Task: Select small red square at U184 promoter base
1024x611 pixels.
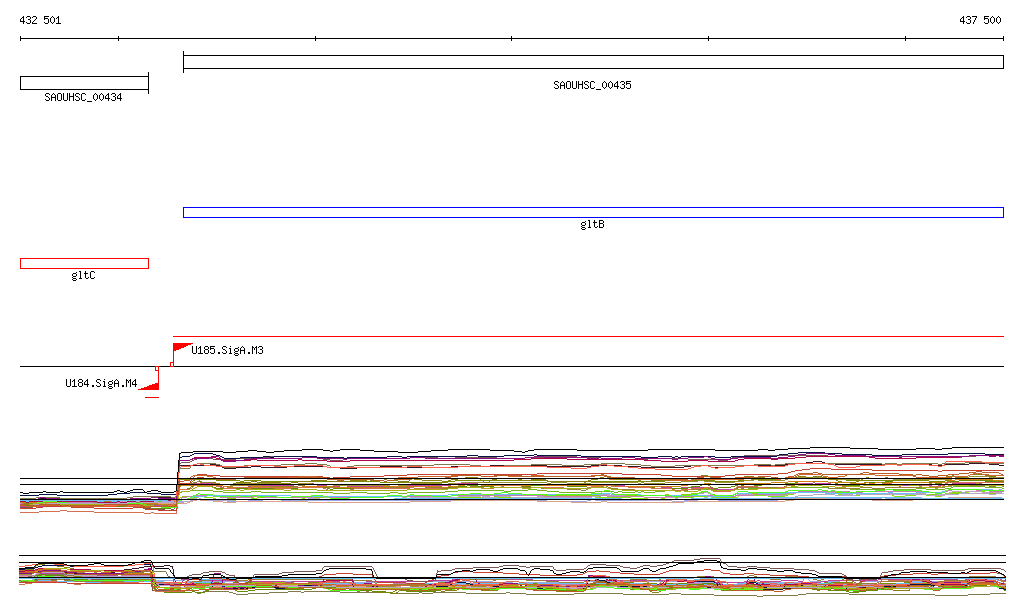Action: click(157, 368)
